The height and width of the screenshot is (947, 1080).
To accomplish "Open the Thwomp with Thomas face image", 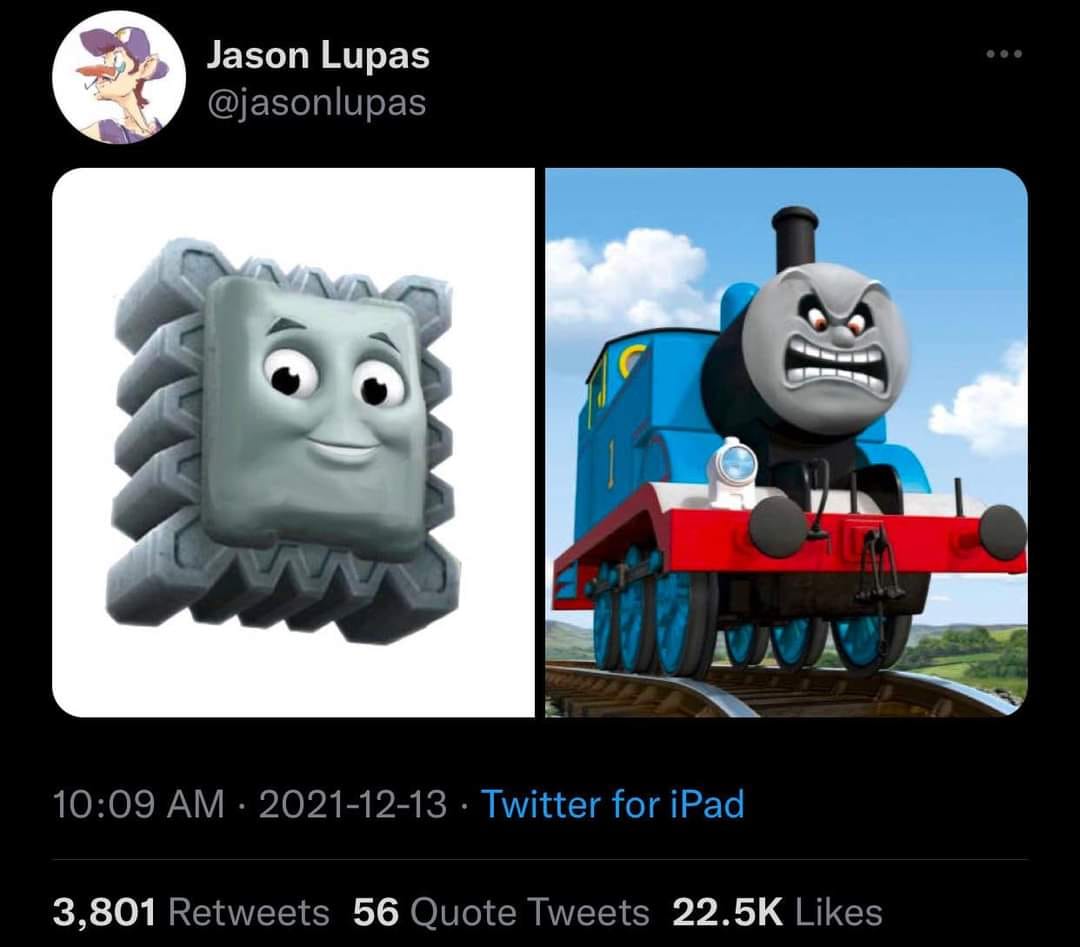I will (x=293, y=443).
